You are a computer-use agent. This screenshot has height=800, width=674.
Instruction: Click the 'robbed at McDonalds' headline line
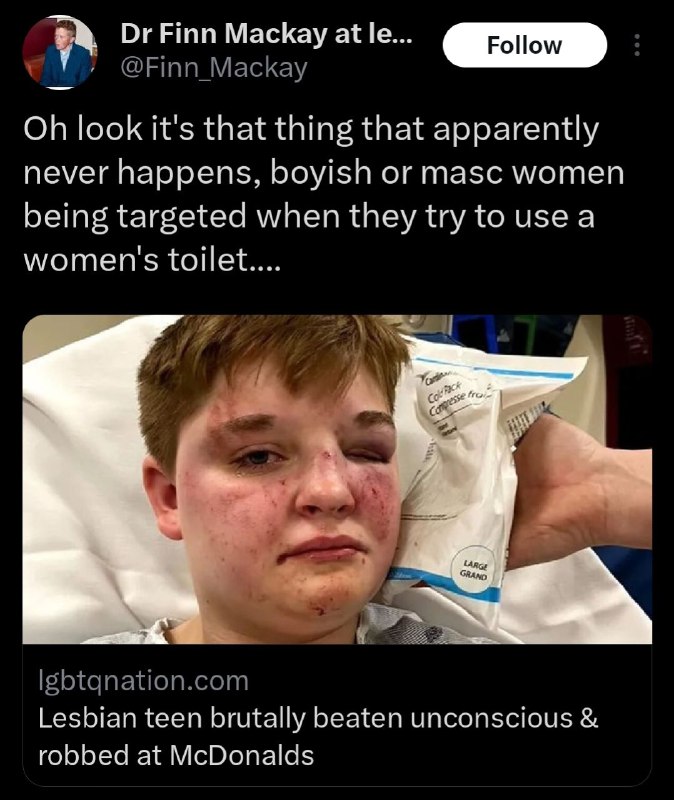pos(176,755)
